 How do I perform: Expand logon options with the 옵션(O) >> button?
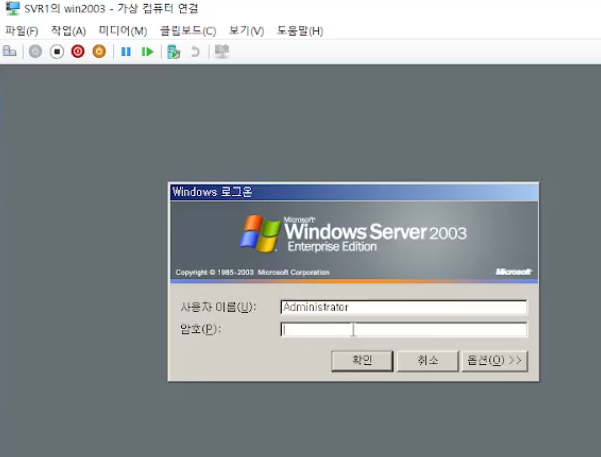coord(495,361)
